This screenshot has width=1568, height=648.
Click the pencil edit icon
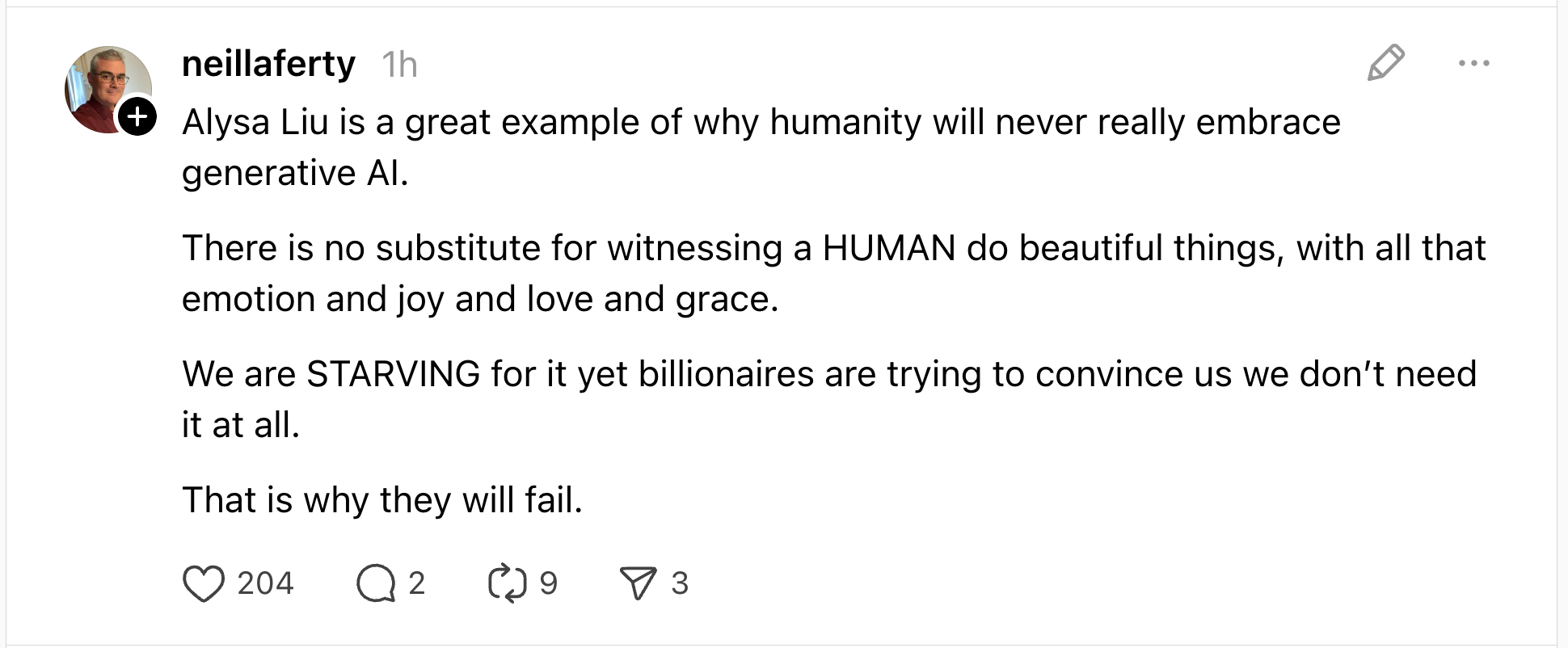pos(1385,63)
